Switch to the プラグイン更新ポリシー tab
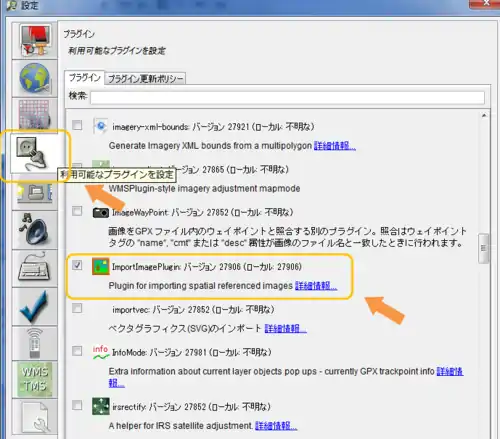The height and width of the screenshot is (439, 500). click(145, 79)
